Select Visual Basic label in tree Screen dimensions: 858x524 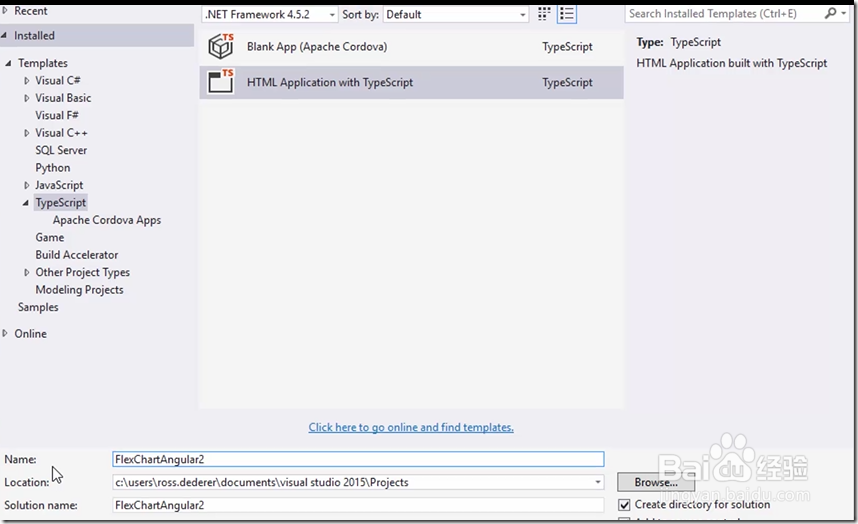[x=63, y=98]
